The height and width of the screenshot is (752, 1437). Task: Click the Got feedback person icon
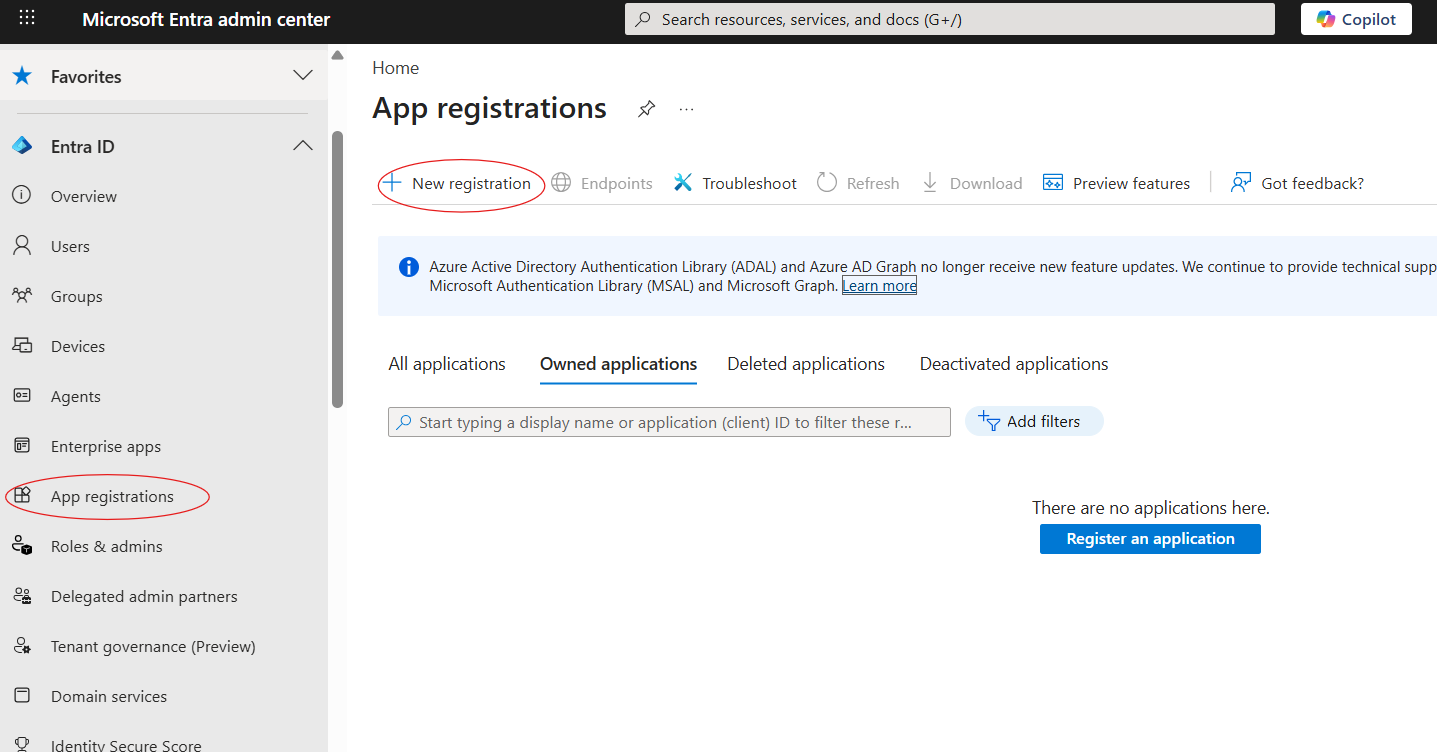[x=1241, y=183]
